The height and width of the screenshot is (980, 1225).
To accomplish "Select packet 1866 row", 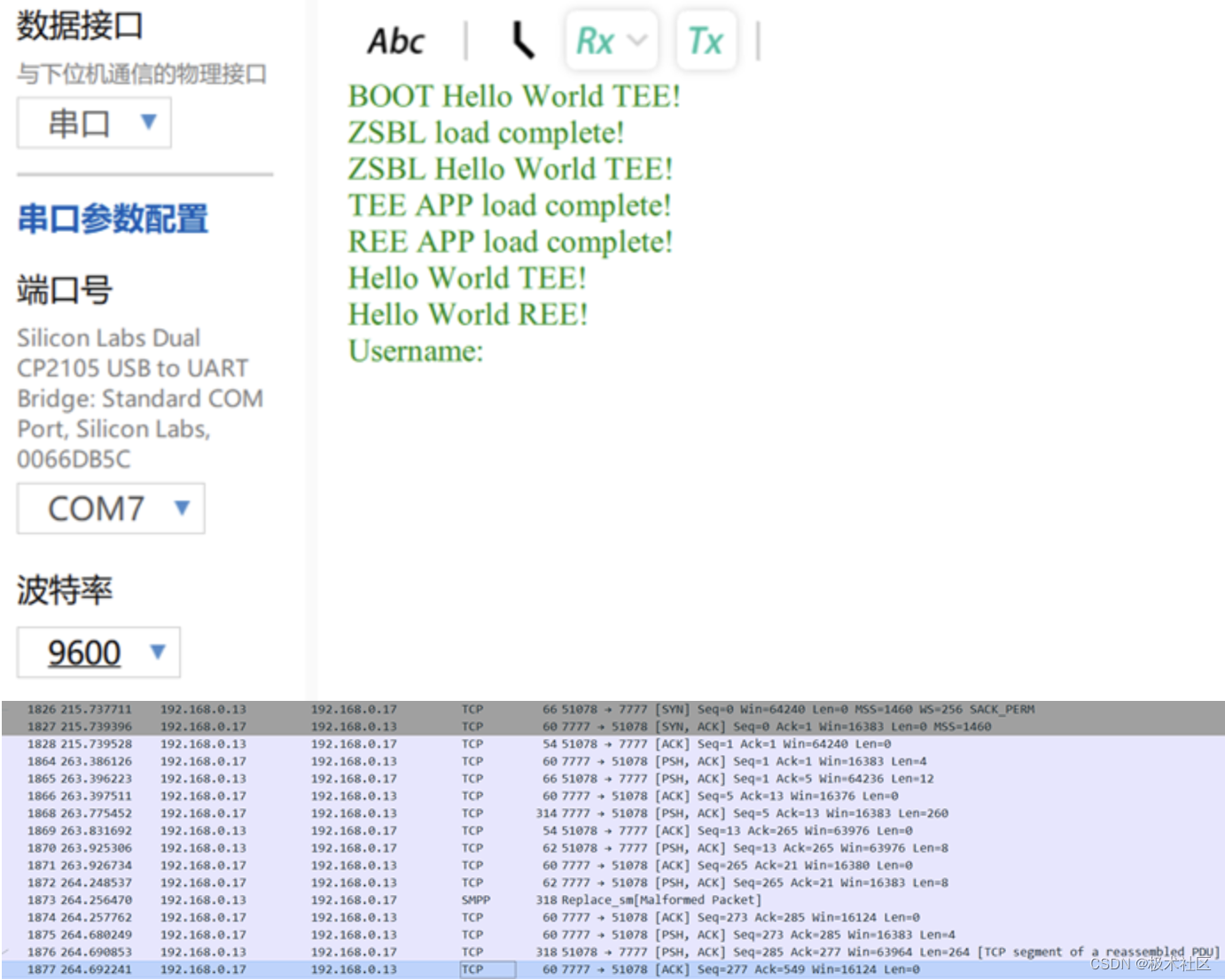I will pyautogui.click(x=612, y=796).
